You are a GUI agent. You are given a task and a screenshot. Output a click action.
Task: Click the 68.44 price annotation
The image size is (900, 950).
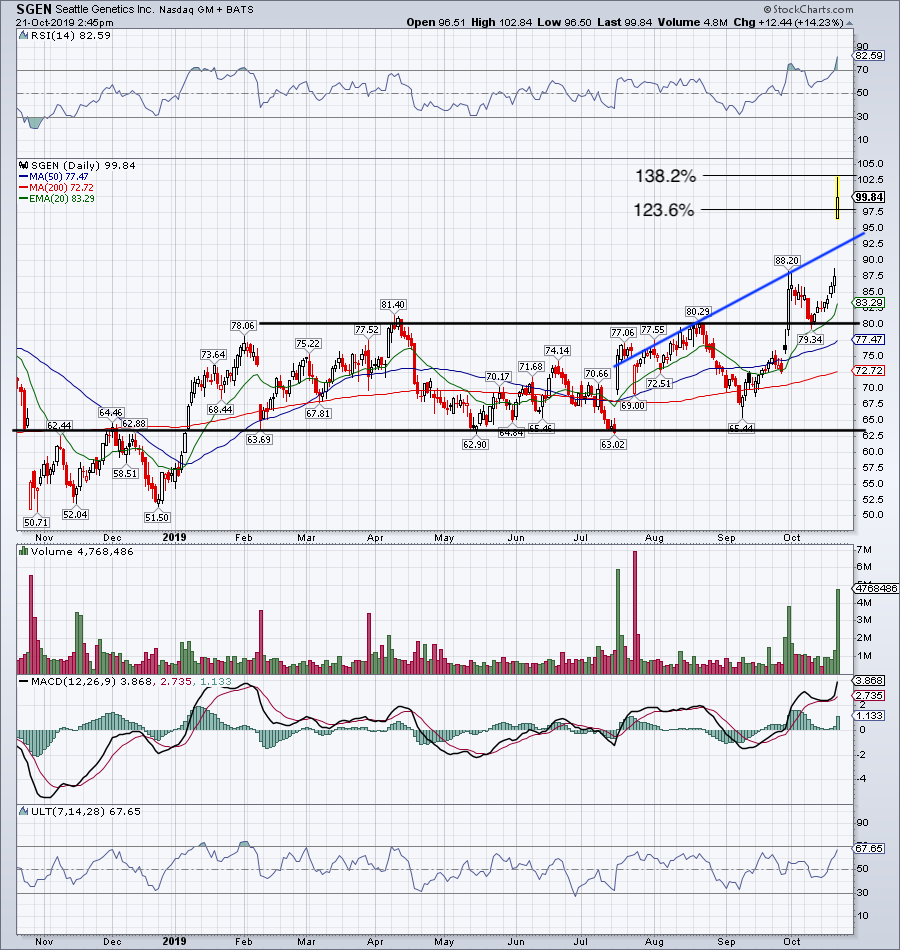221,410
